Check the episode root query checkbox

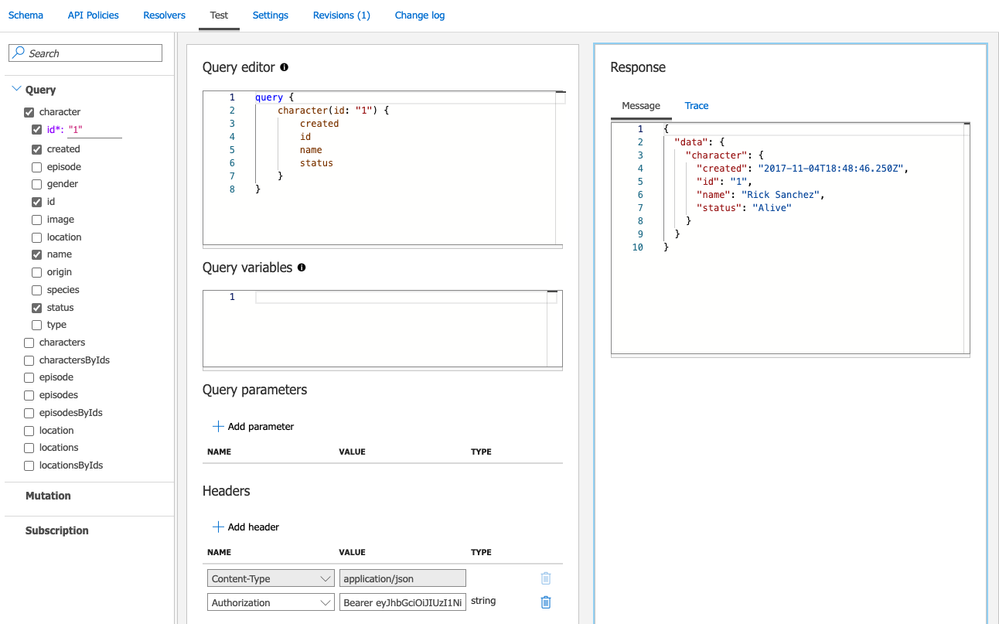click(x=29, y=378)
